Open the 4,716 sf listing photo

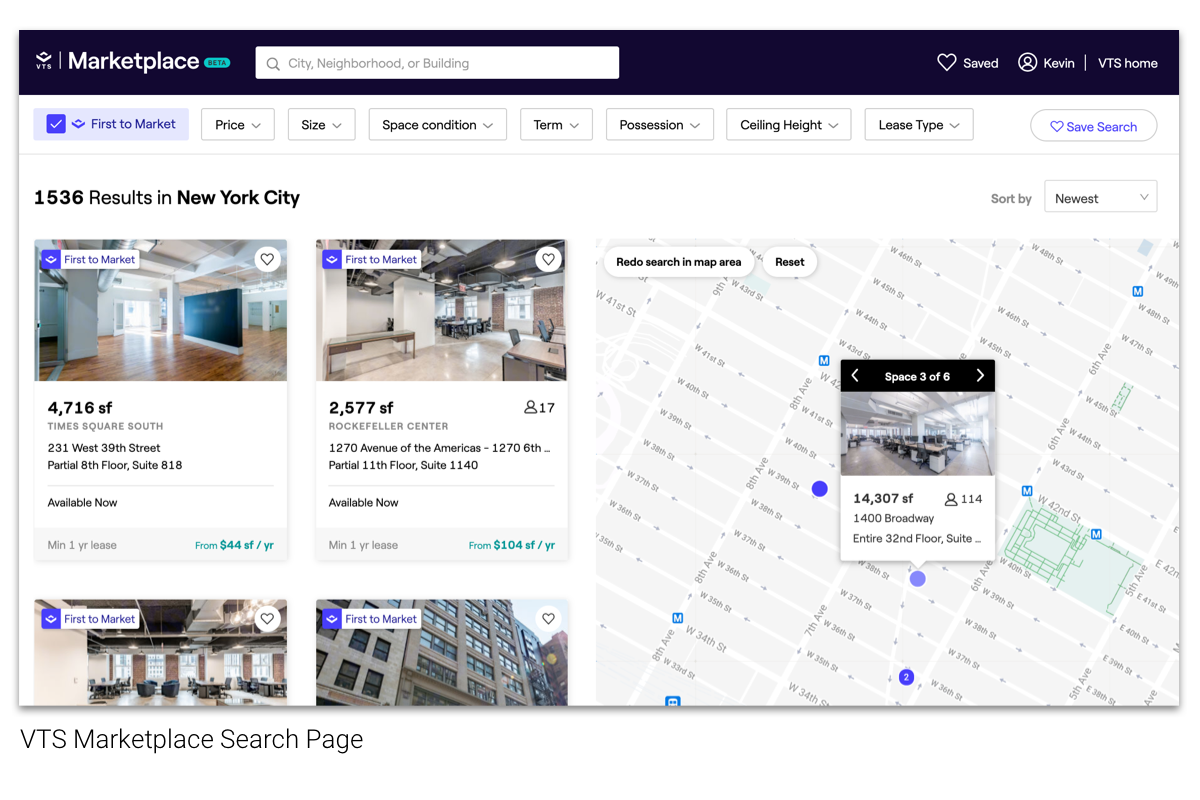tap(161, 310)
